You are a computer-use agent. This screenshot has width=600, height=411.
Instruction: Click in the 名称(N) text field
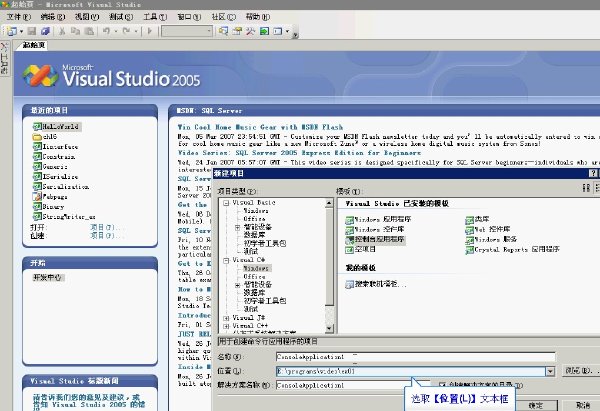[x=415, y=357]
